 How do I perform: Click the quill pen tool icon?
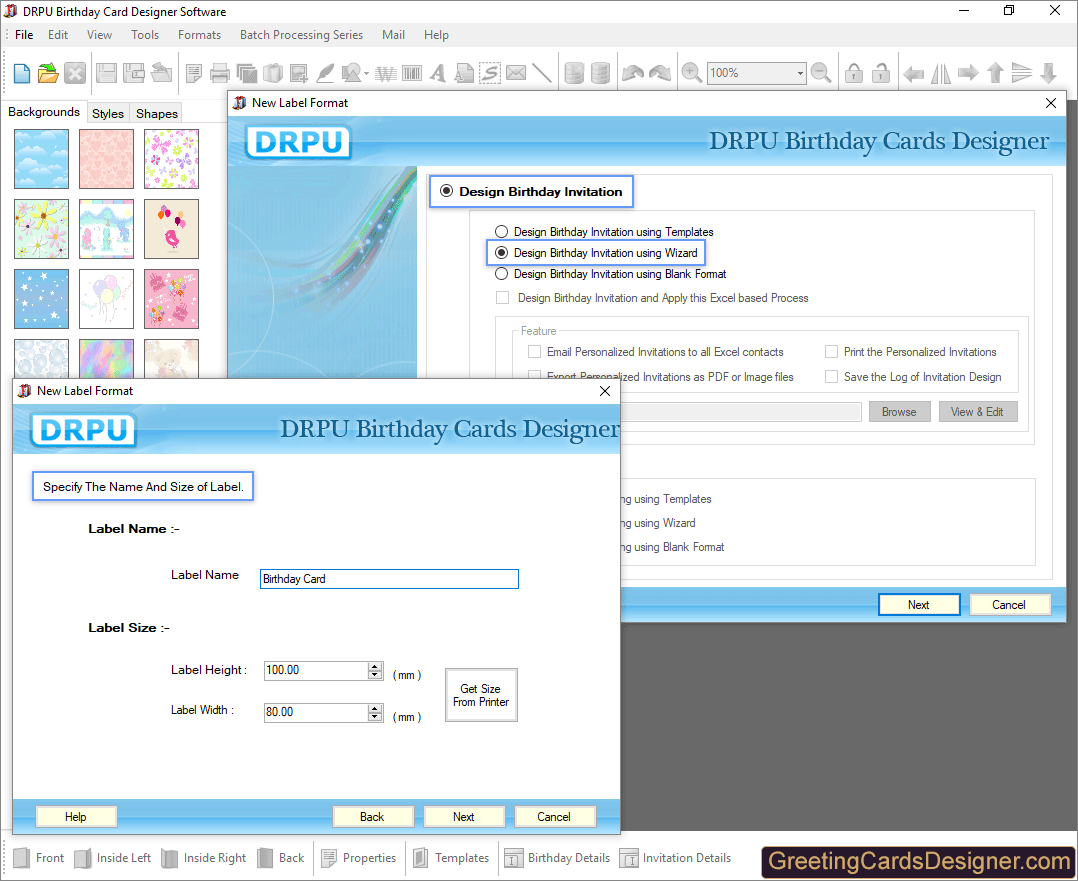click(324, 73)
